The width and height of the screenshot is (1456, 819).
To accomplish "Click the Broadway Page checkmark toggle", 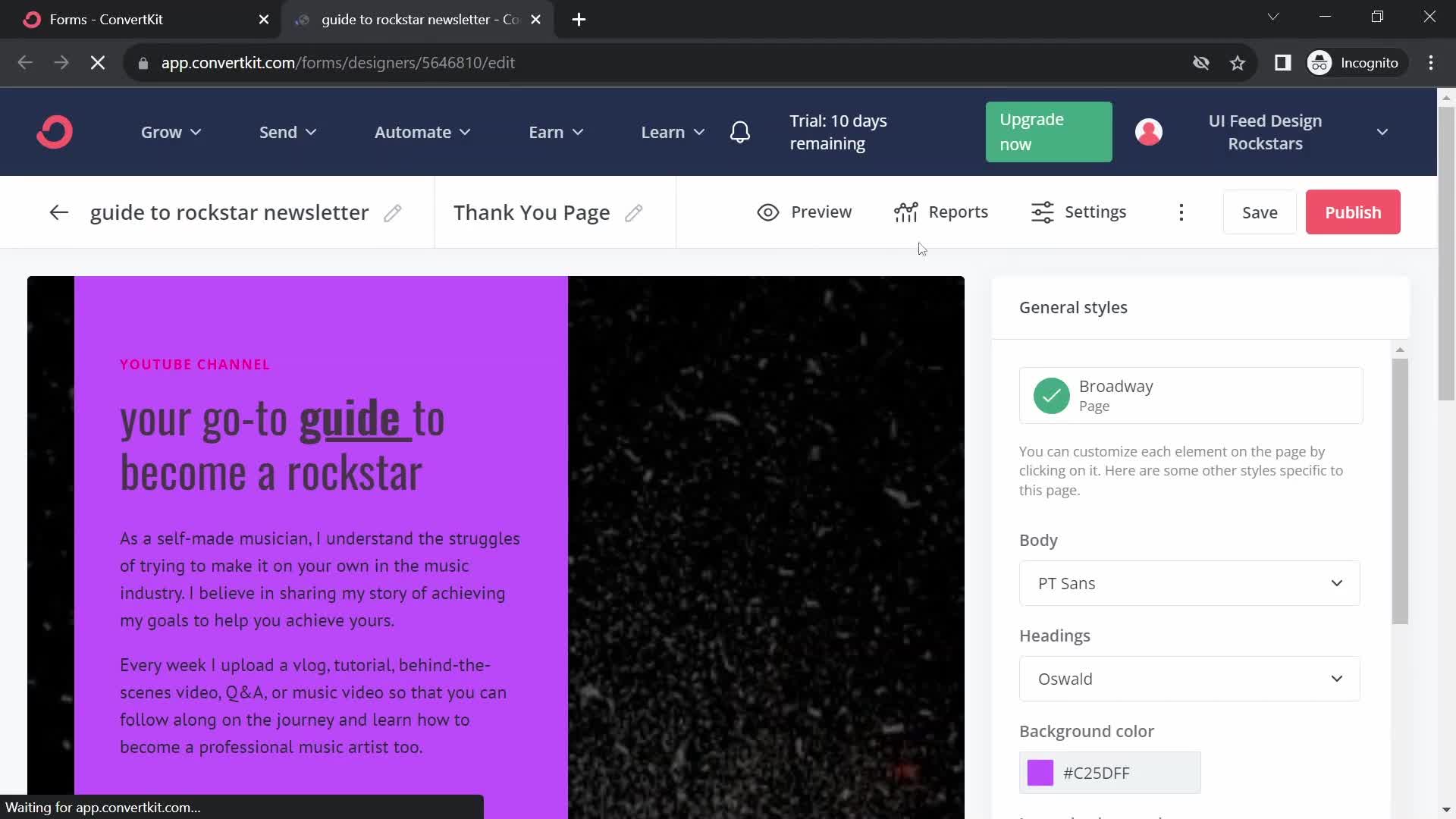I will click(x=1051, y=394).
